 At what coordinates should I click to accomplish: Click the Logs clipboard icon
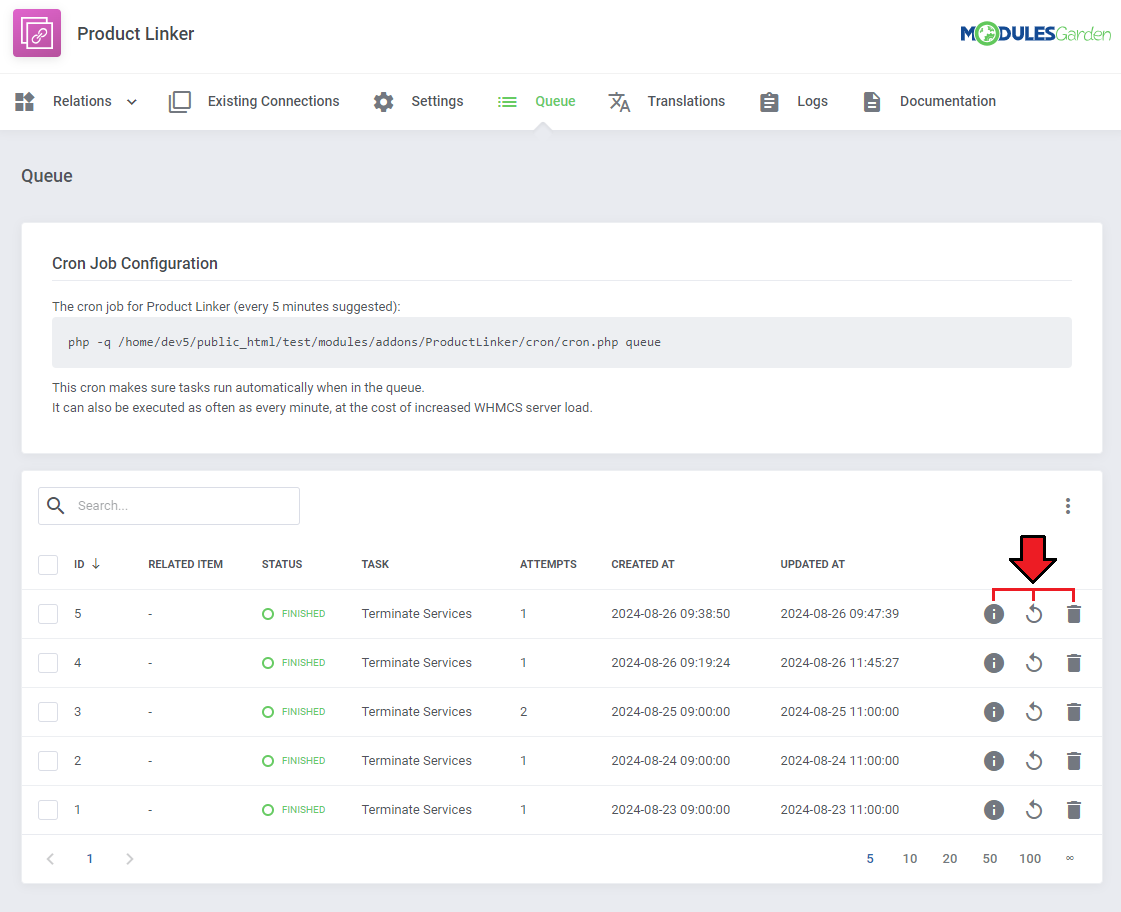[x=769, y=102]
